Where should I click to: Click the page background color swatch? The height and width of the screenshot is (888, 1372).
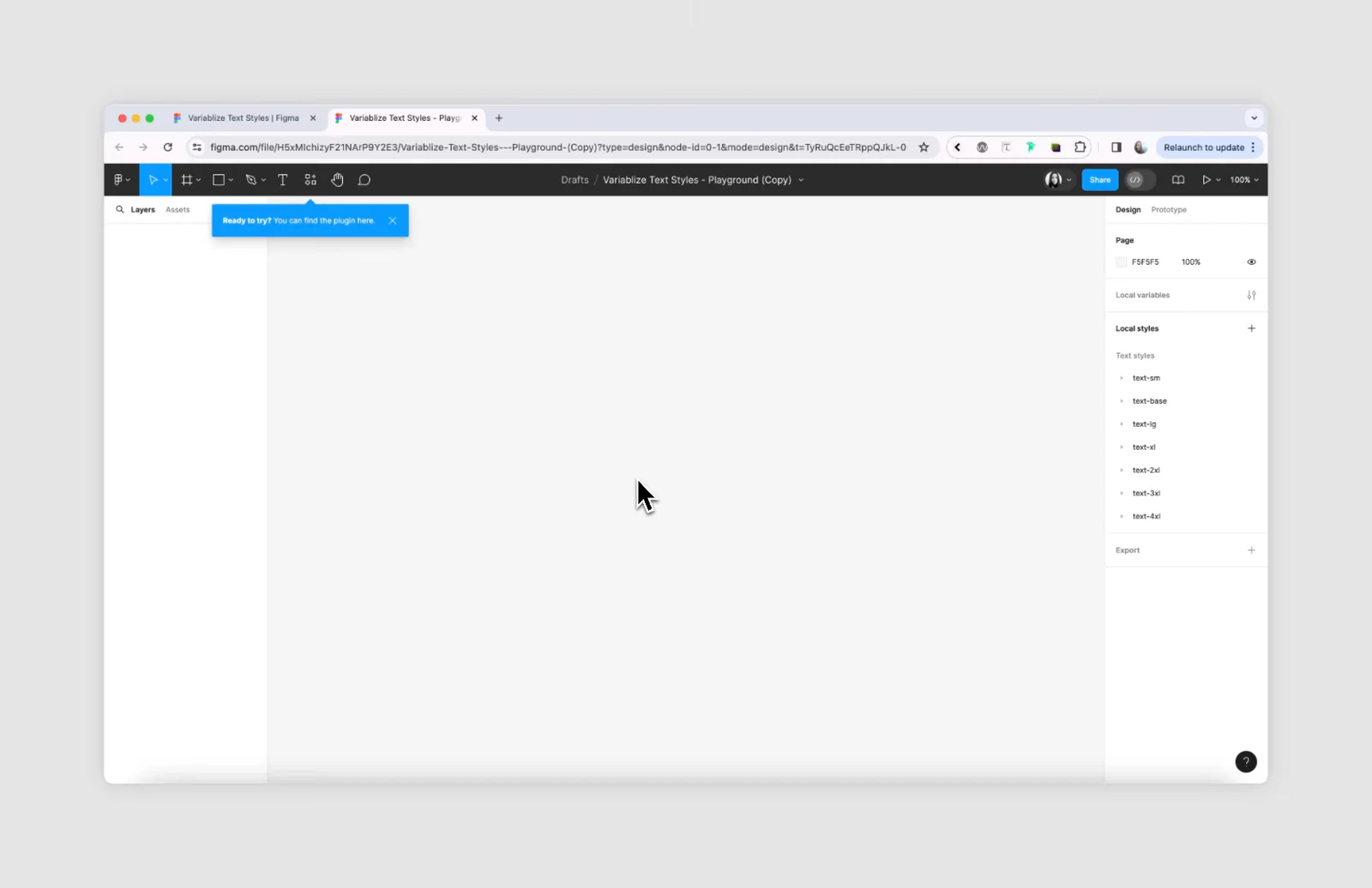pyautogui.click(x=1121, y=262)
